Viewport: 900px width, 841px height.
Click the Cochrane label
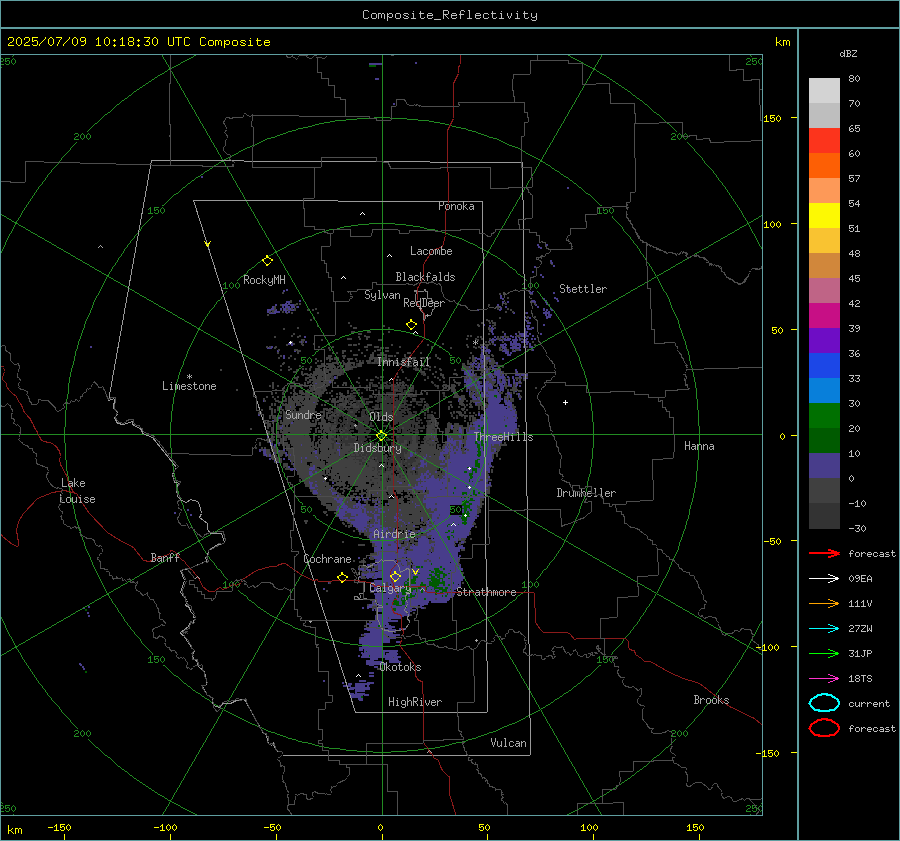click(x=327, y=559)
